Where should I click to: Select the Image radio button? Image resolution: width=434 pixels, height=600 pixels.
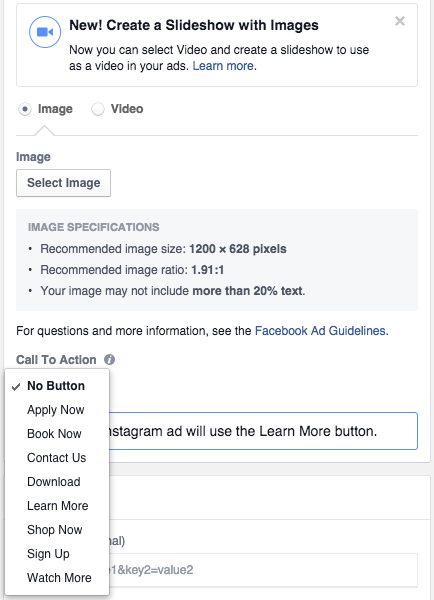(25, 109)
